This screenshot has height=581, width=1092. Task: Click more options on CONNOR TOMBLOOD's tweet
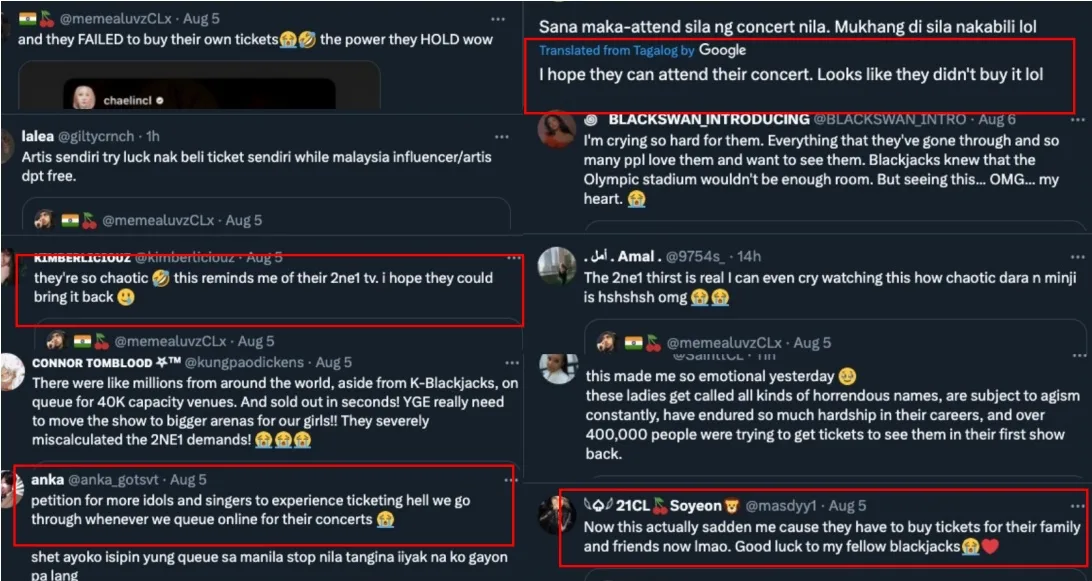point(497,362)
